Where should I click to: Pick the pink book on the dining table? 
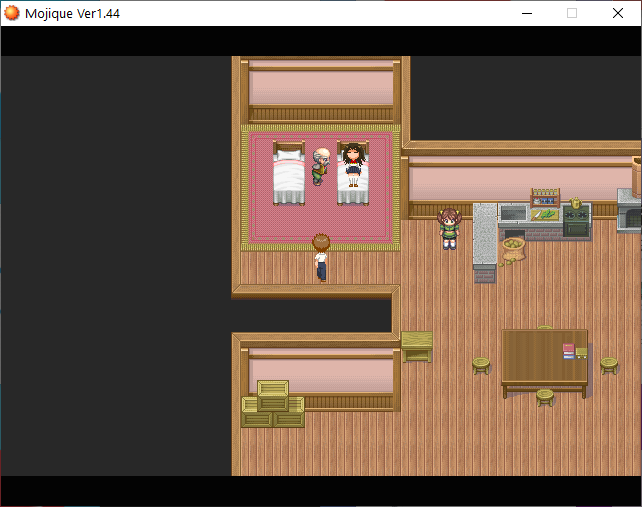[568, 350]
